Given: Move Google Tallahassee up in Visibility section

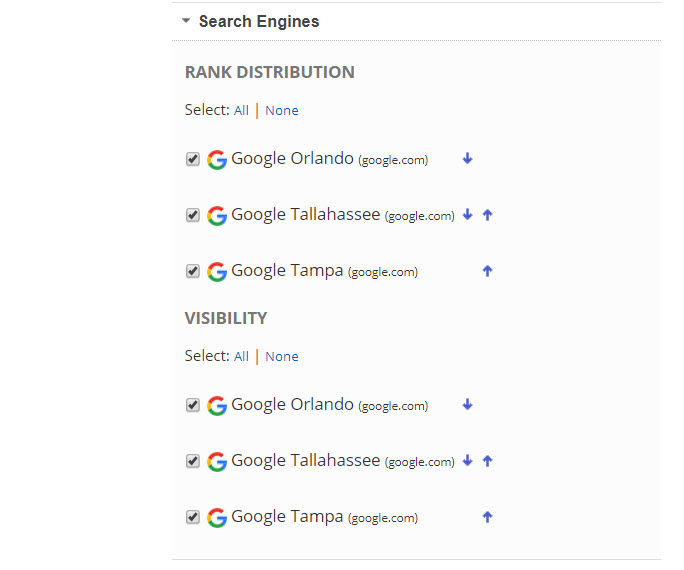Looking at the screenshot, I should tap(488, 461).
